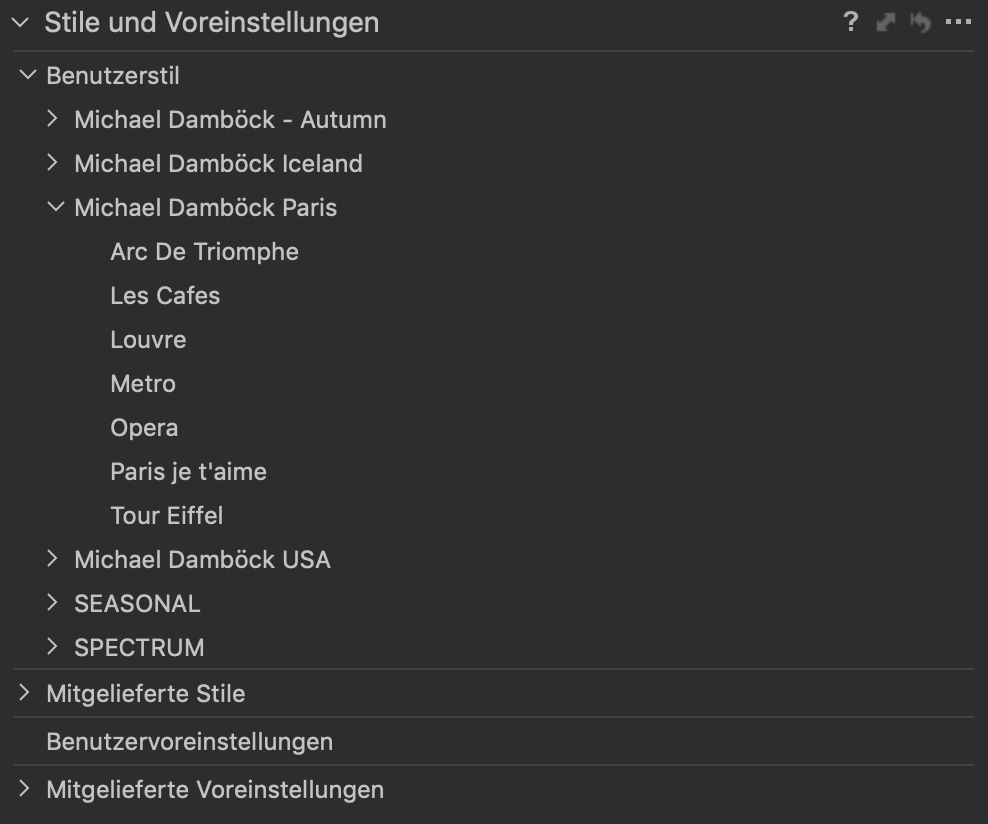
Task: Apply the Louvre style
Action: click(x=148, y=340)
